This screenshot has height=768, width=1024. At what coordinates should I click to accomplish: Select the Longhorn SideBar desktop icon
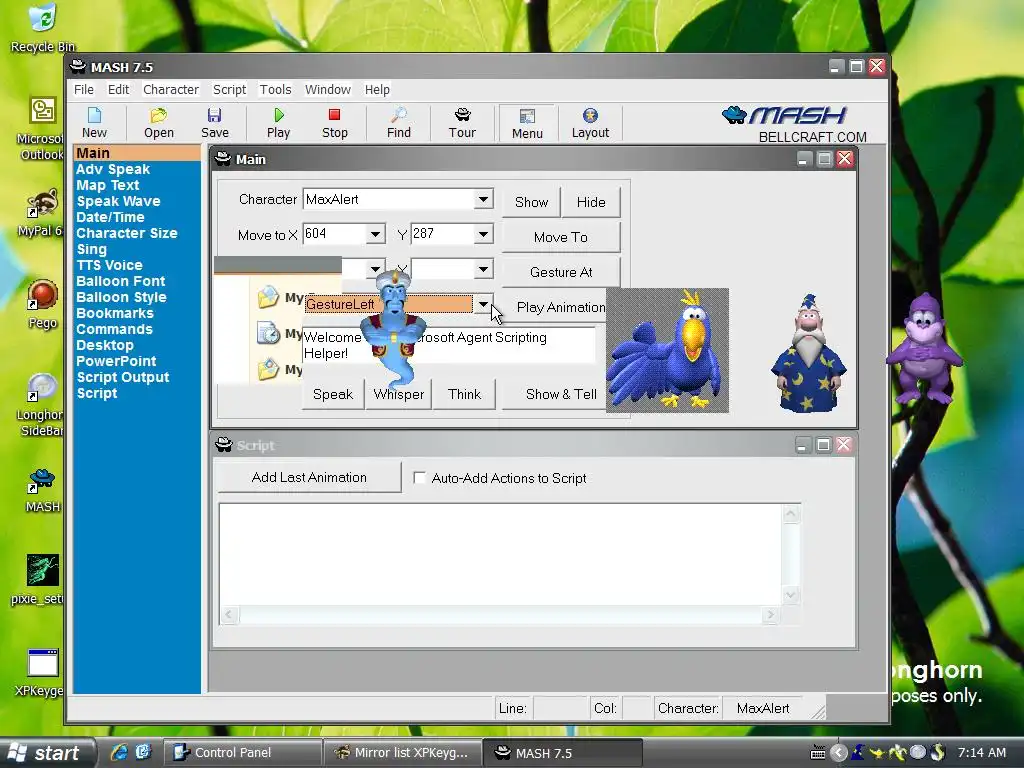pos(40,405)
